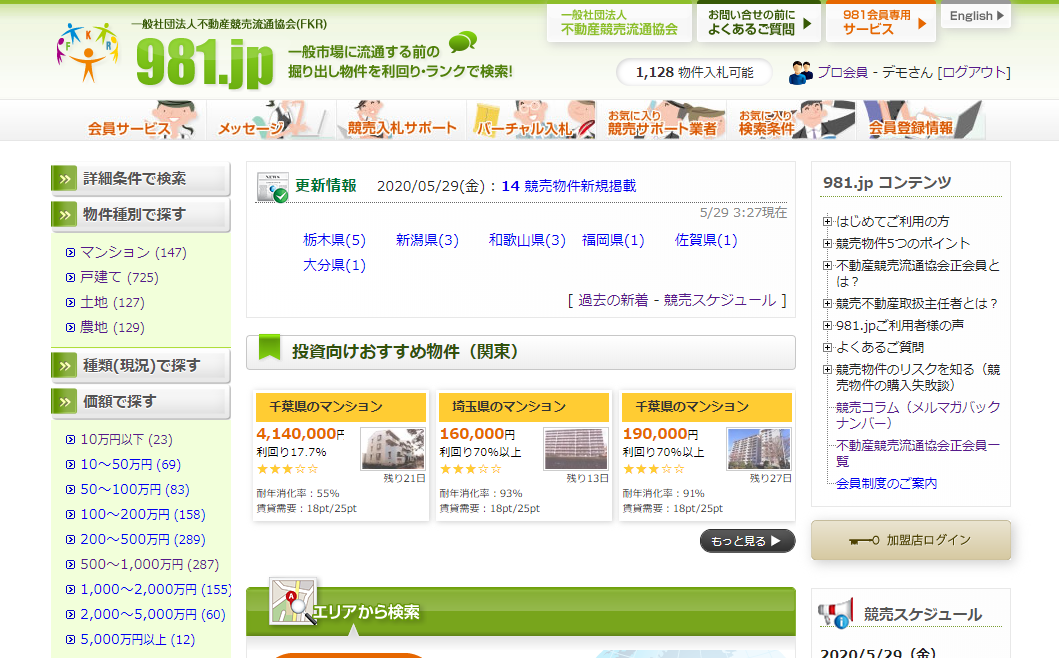Image resolution: width=1059 pixels, height=658 pixels.
Task: Open the 4,140,000円 listing building photo
Action: (x=393, y=449)
